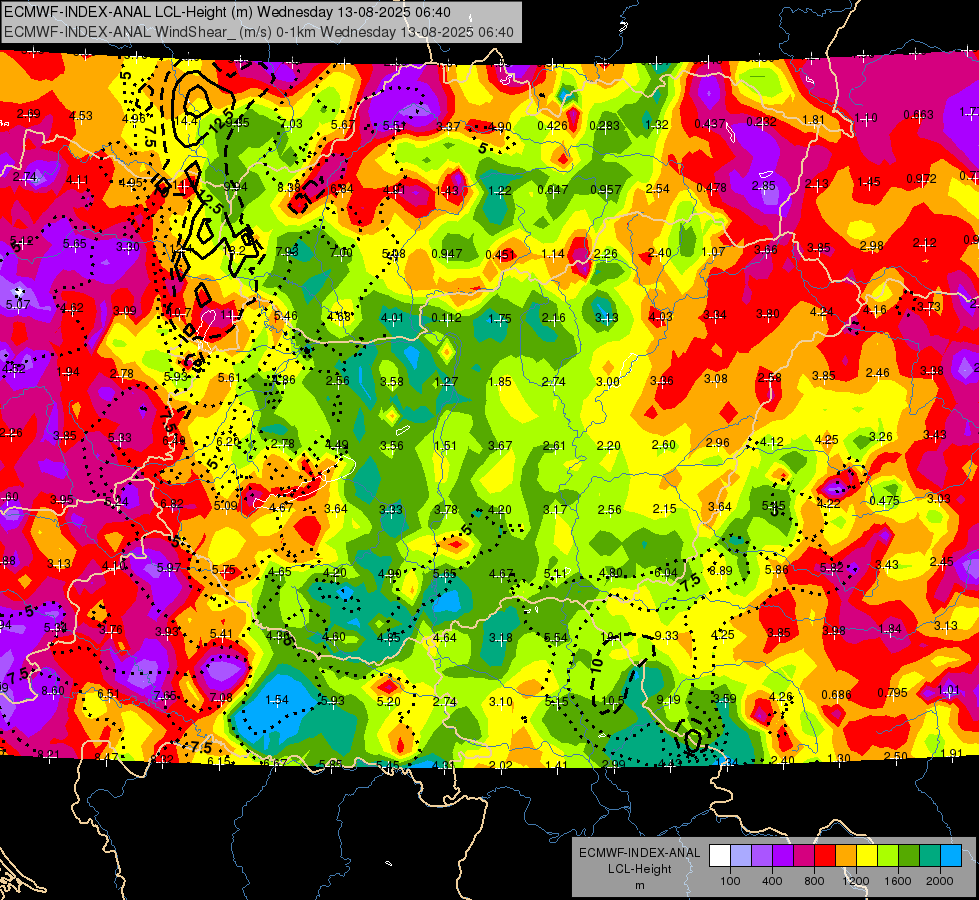
Task: Click the wind shear value 2.69
Action: point(29,114)
